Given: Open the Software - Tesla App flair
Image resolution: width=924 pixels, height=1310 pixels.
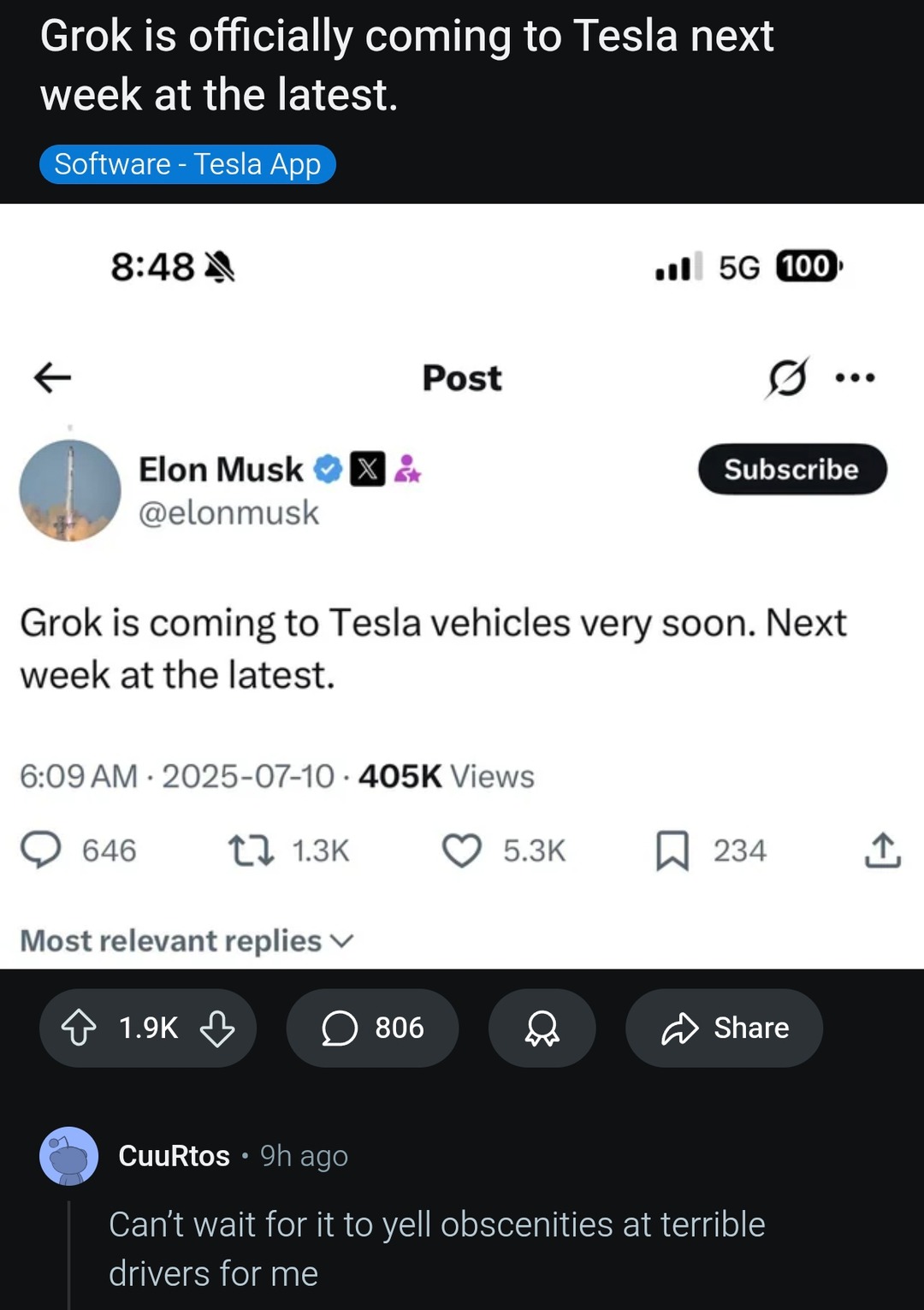Looking at the screenshot, I should [187, 163].
